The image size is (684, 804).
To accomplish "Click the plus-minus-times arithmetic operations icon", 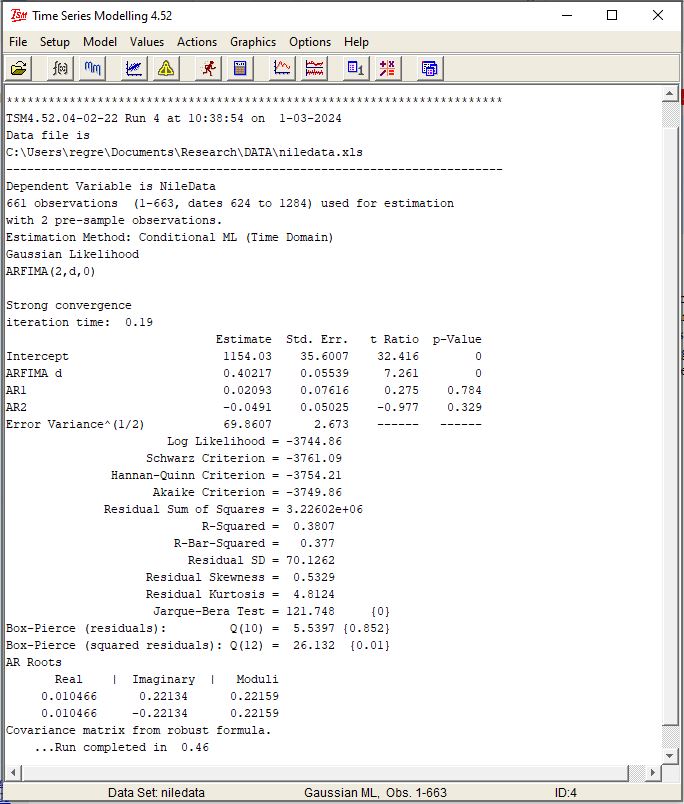I will coord(387,68).
